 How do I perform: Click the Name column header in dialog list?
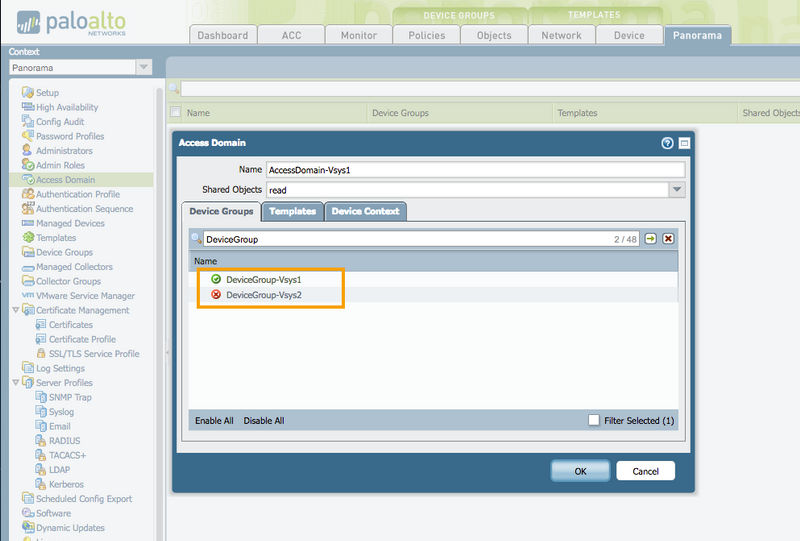click(x=433, y=261)
